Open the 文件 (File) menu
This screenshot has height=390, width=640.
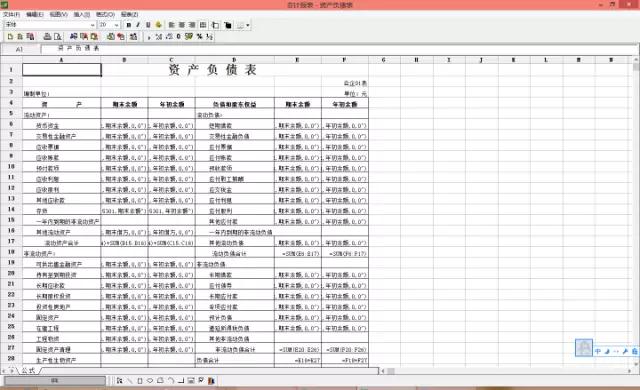pos(11,14)
